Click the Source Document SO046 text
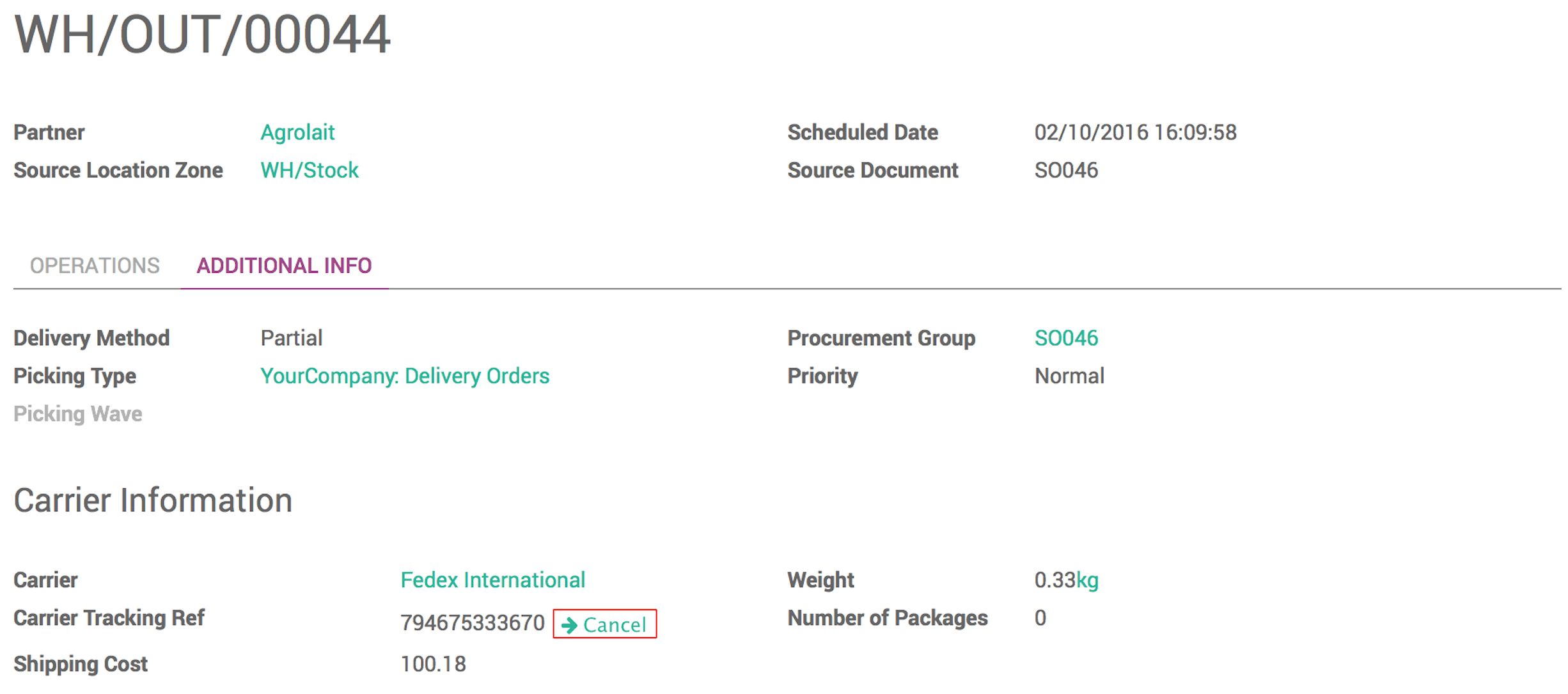 click(x=1065, y=170)
